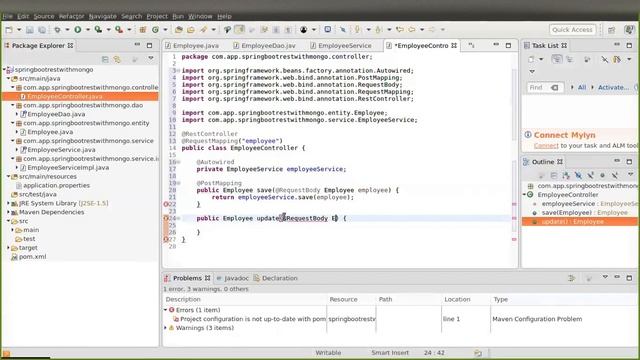Click the Connect link under Connect Mylyn

point(546,146)
